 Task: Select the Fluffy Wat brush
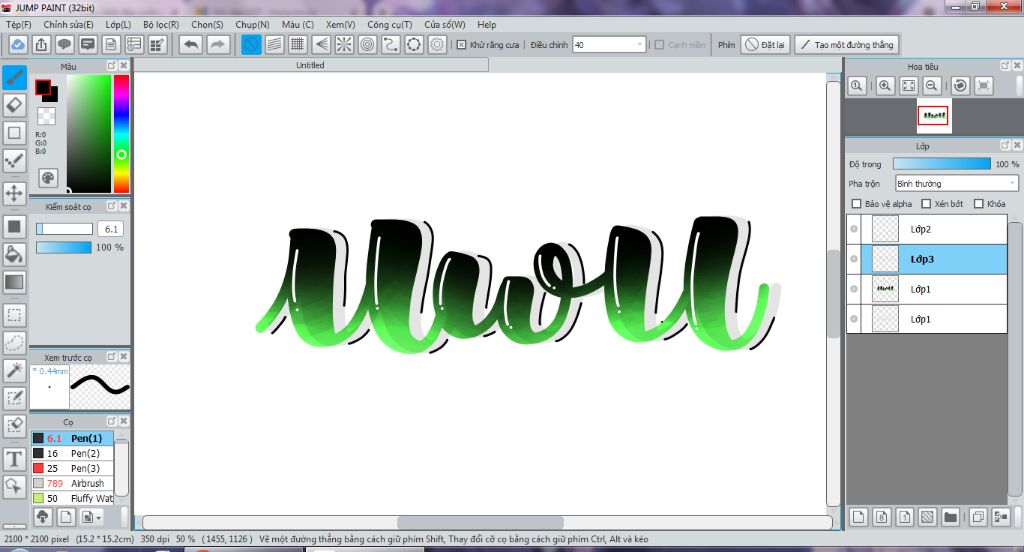72,498
